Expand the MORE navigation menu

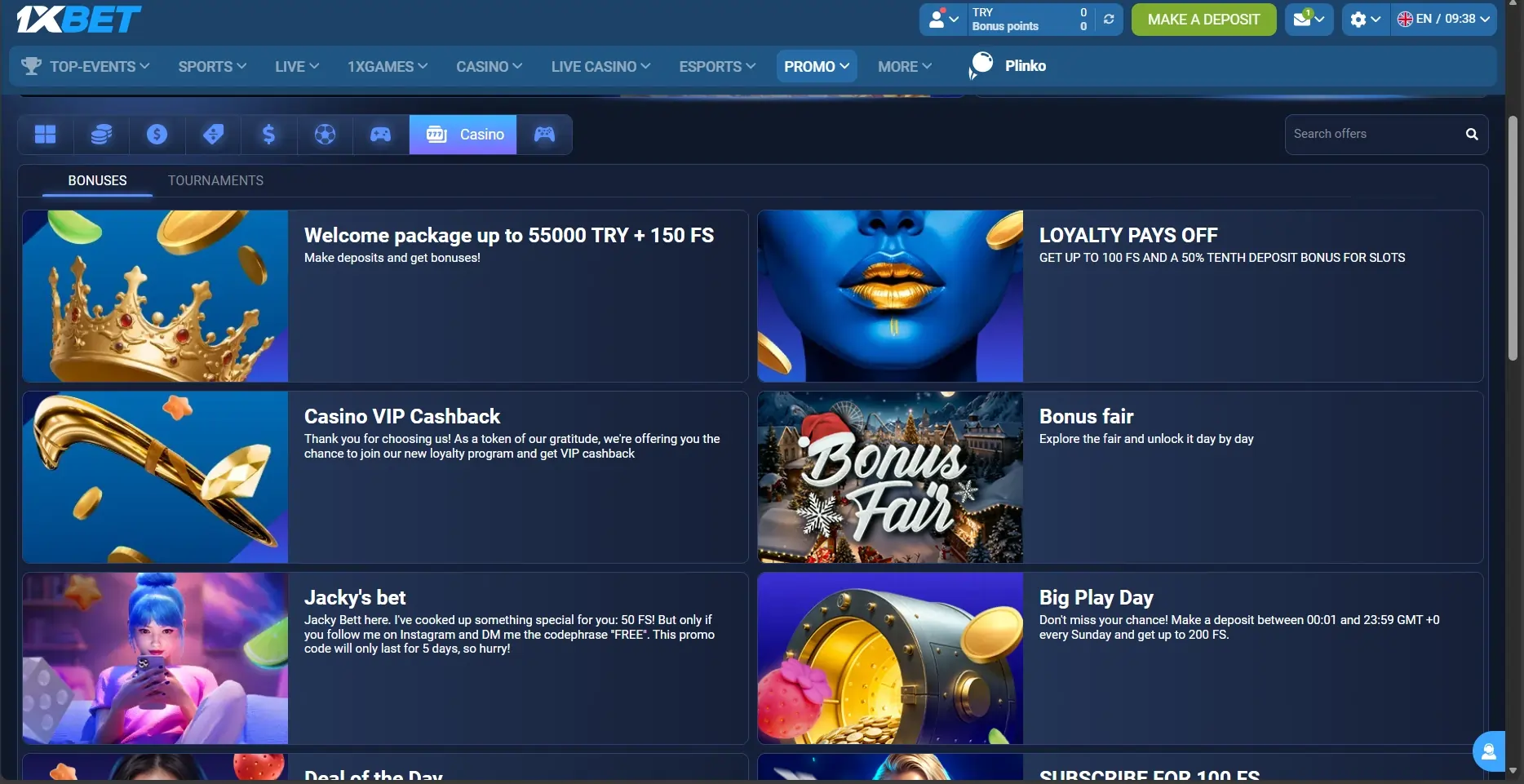[x=903, y=66]
